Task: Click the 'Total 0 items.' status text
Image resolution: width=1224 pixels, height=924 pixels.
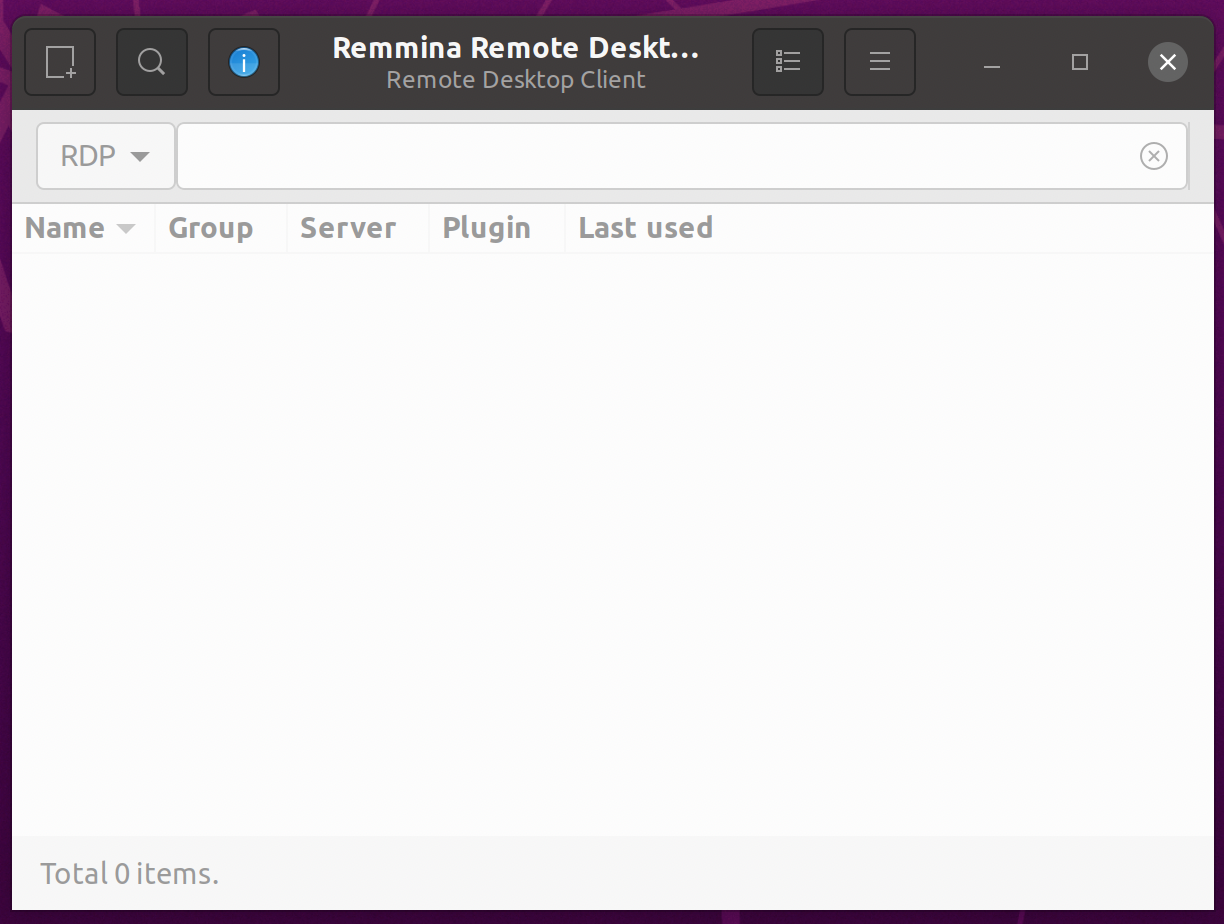Action: pyautogui.click(x=129, y=874)
